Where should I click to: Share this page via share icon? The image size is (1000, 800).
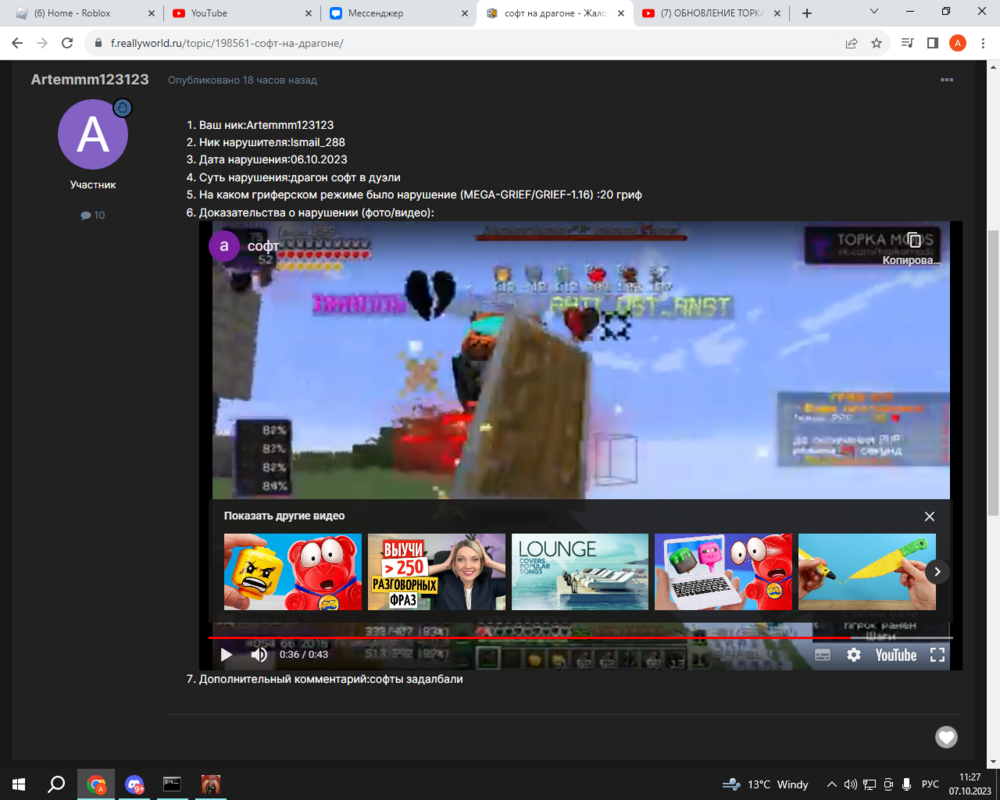tap(851, 43)
